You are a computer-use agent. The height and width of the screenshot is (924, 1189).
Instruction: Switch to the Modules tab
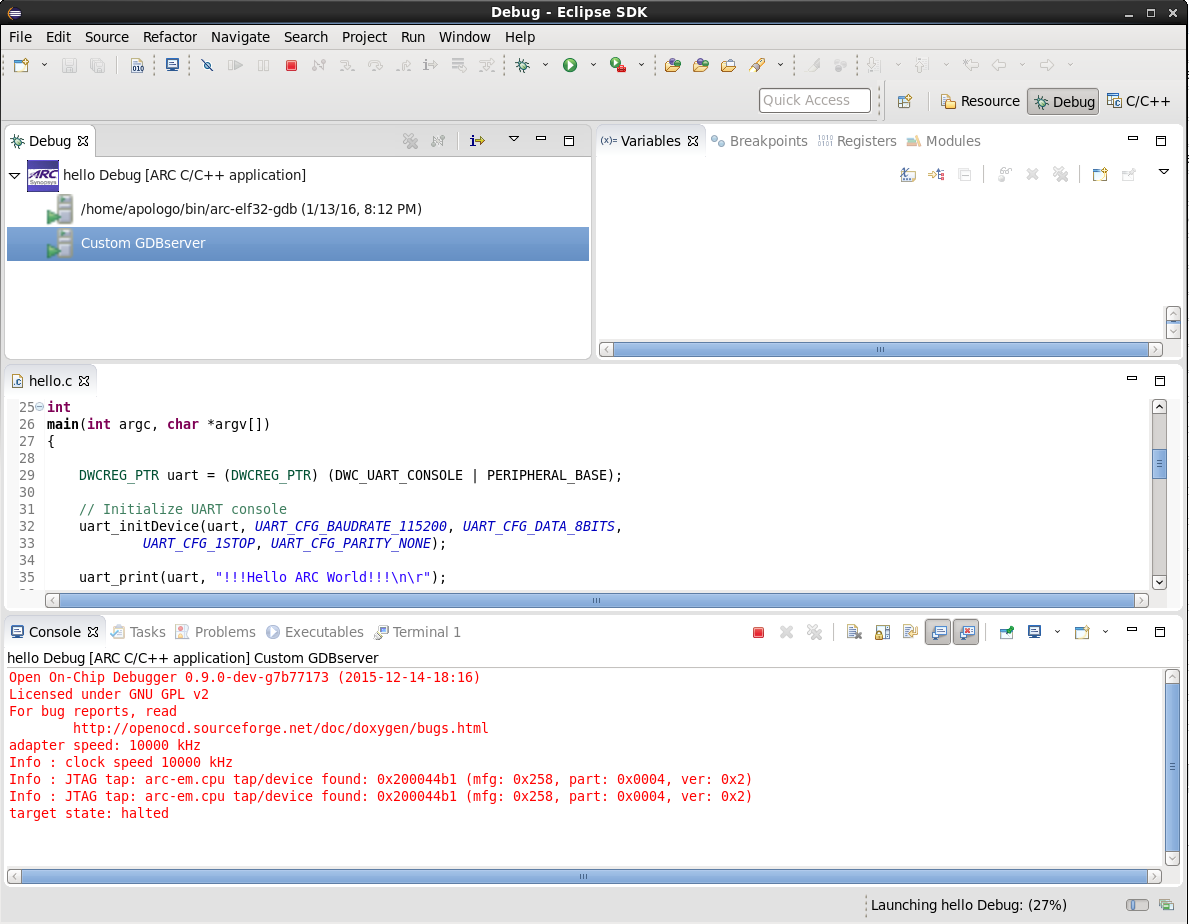tap(943, 141)
